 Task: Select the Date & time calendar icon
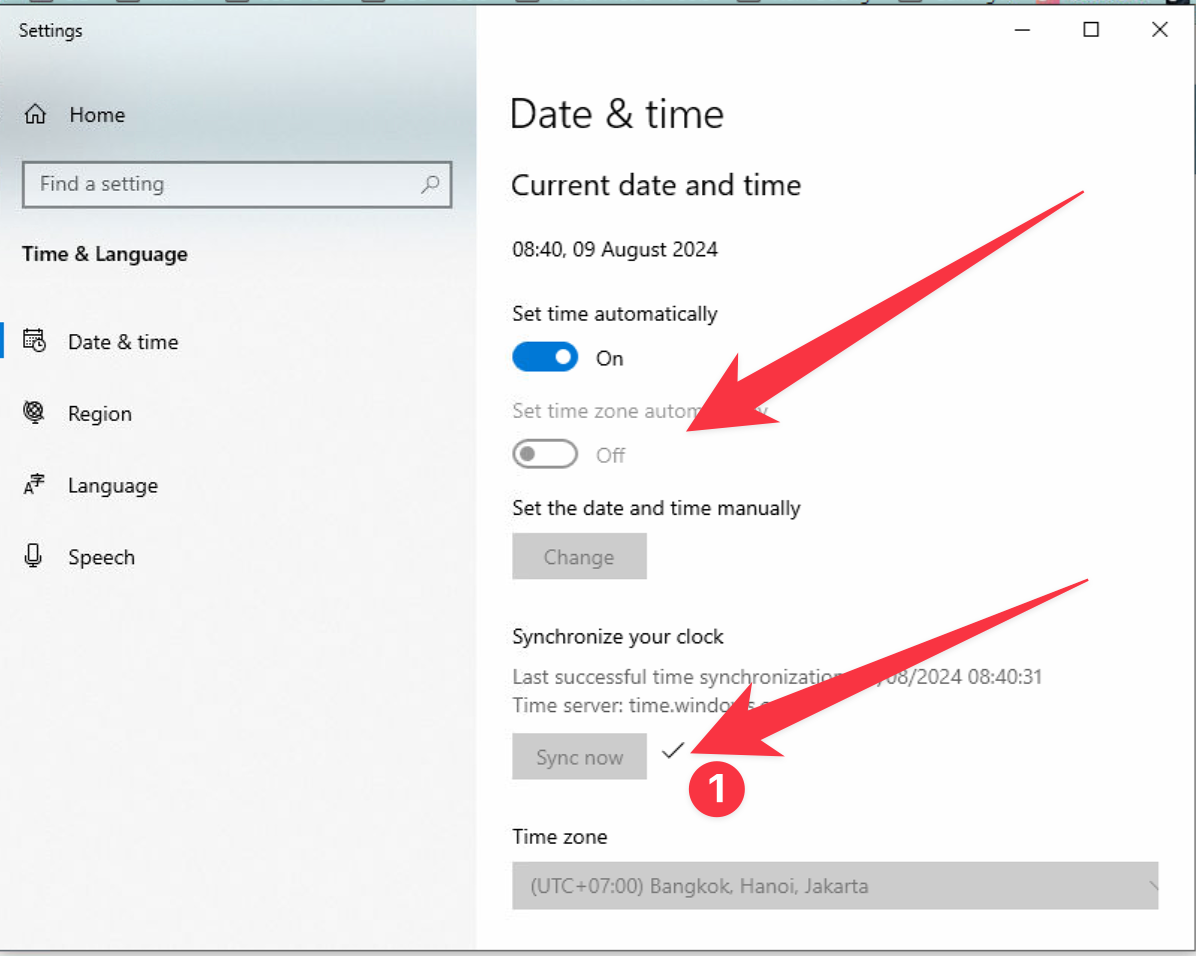click(x=35, y=341)
